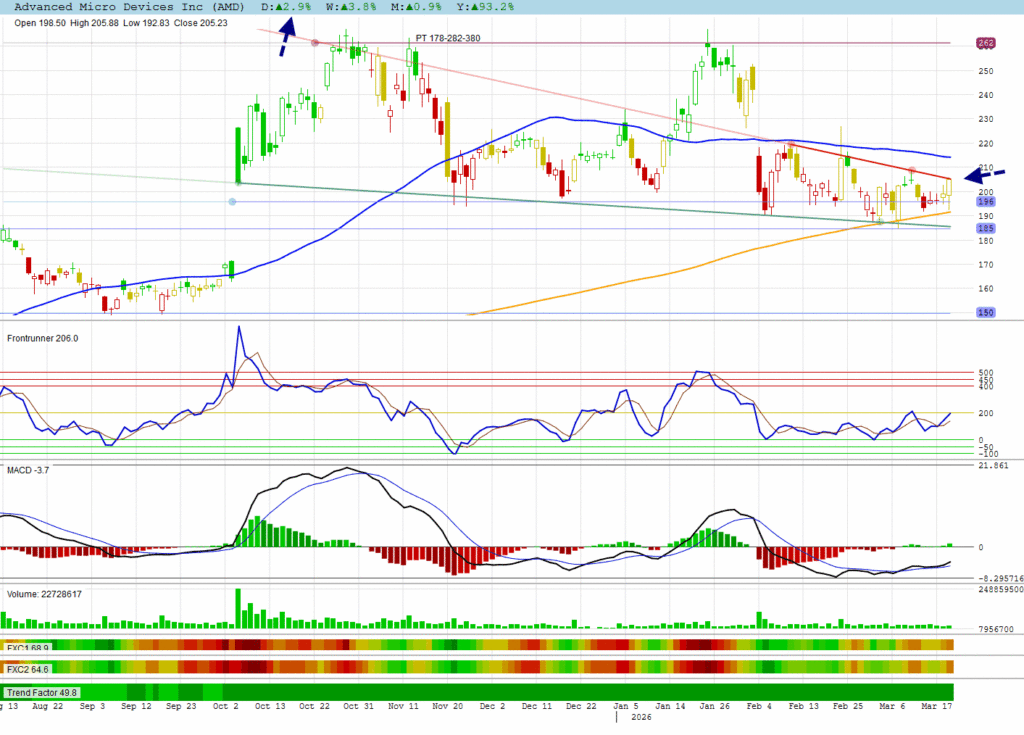
Task: Select the 185 price level tag
Action: tap(985, 228)
